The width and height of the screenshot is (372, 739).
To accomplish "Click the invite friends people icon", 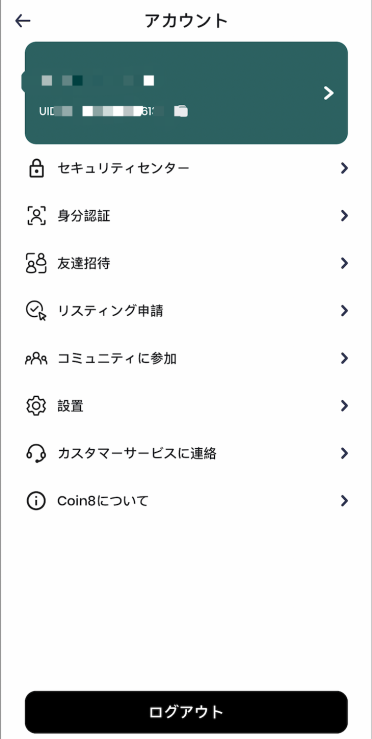I will pos(36,263).
